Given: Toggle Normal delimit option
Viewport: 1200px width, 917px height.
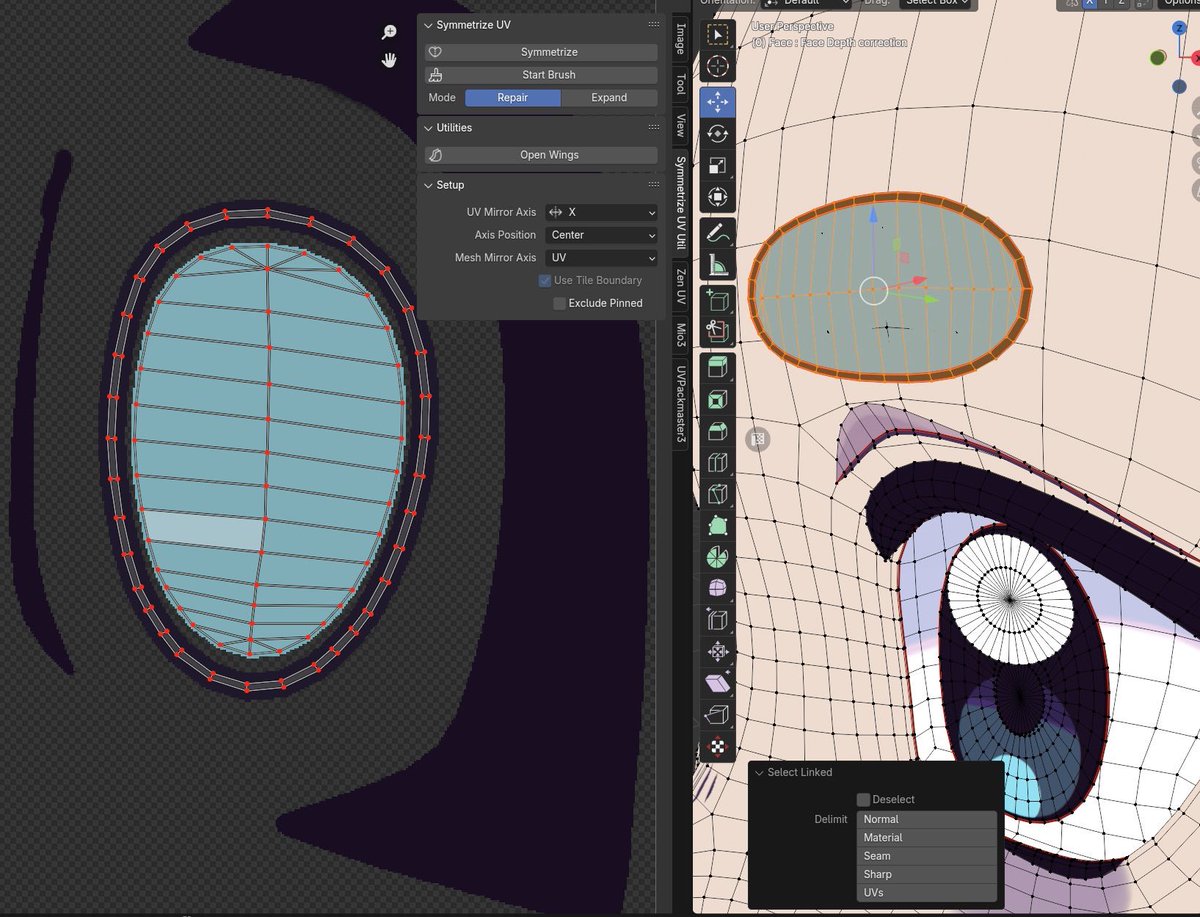Looking at the screenshot, I should pyautogui.click(x=927, y=819).
